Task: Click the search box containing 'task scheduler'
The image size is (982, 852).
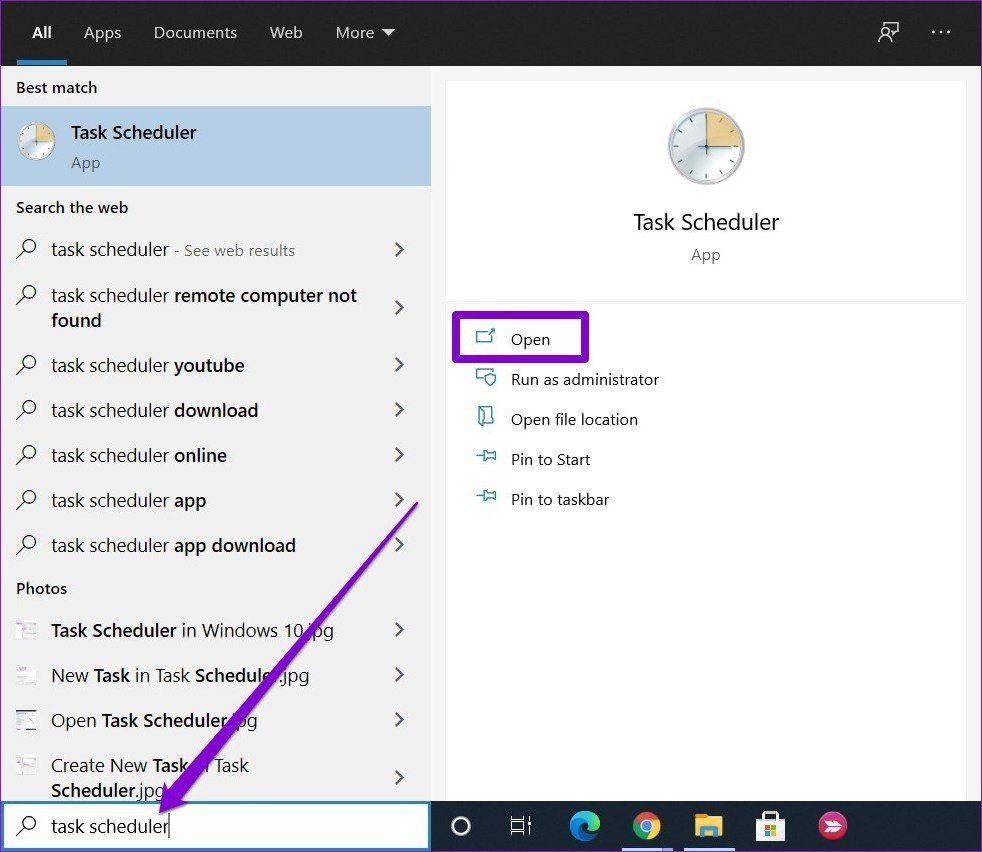Action: point(216,826)
